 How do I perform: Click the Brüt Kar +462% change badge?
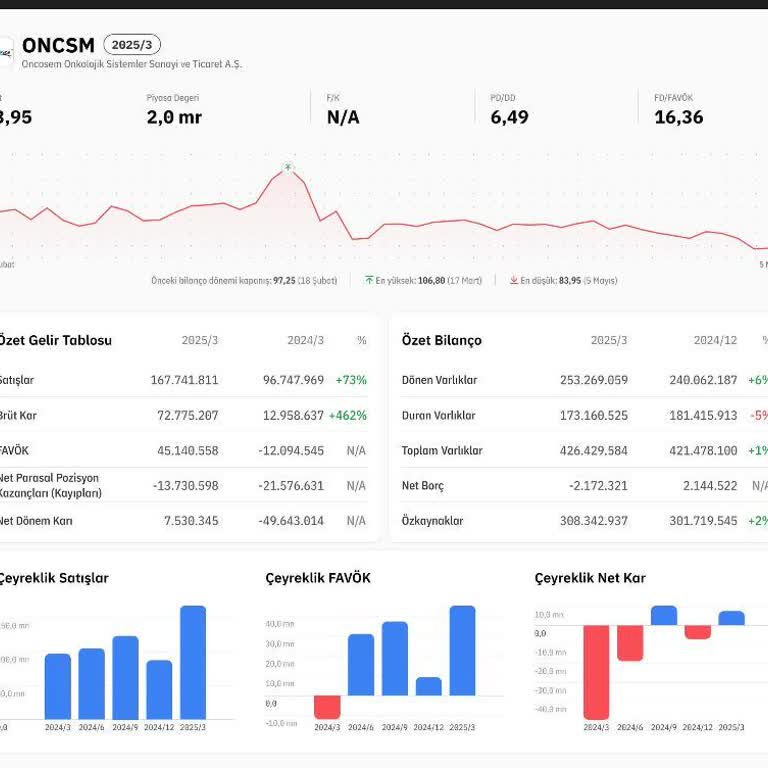(350, 415)
